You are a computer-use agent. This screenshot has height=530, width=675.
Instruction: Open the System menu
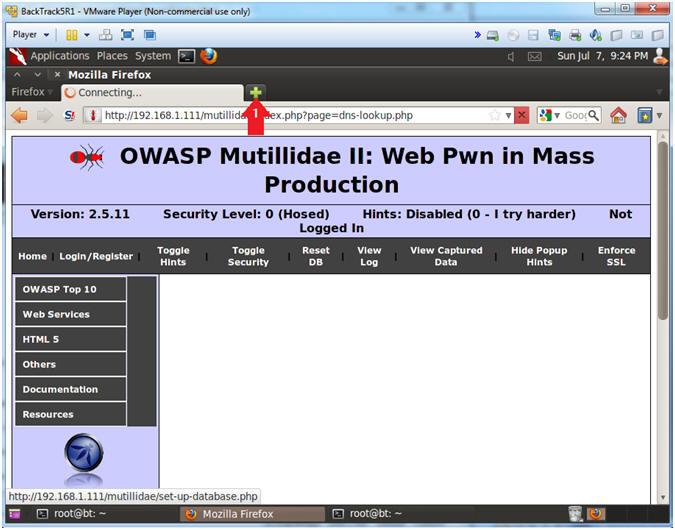(x=153, y=56)
